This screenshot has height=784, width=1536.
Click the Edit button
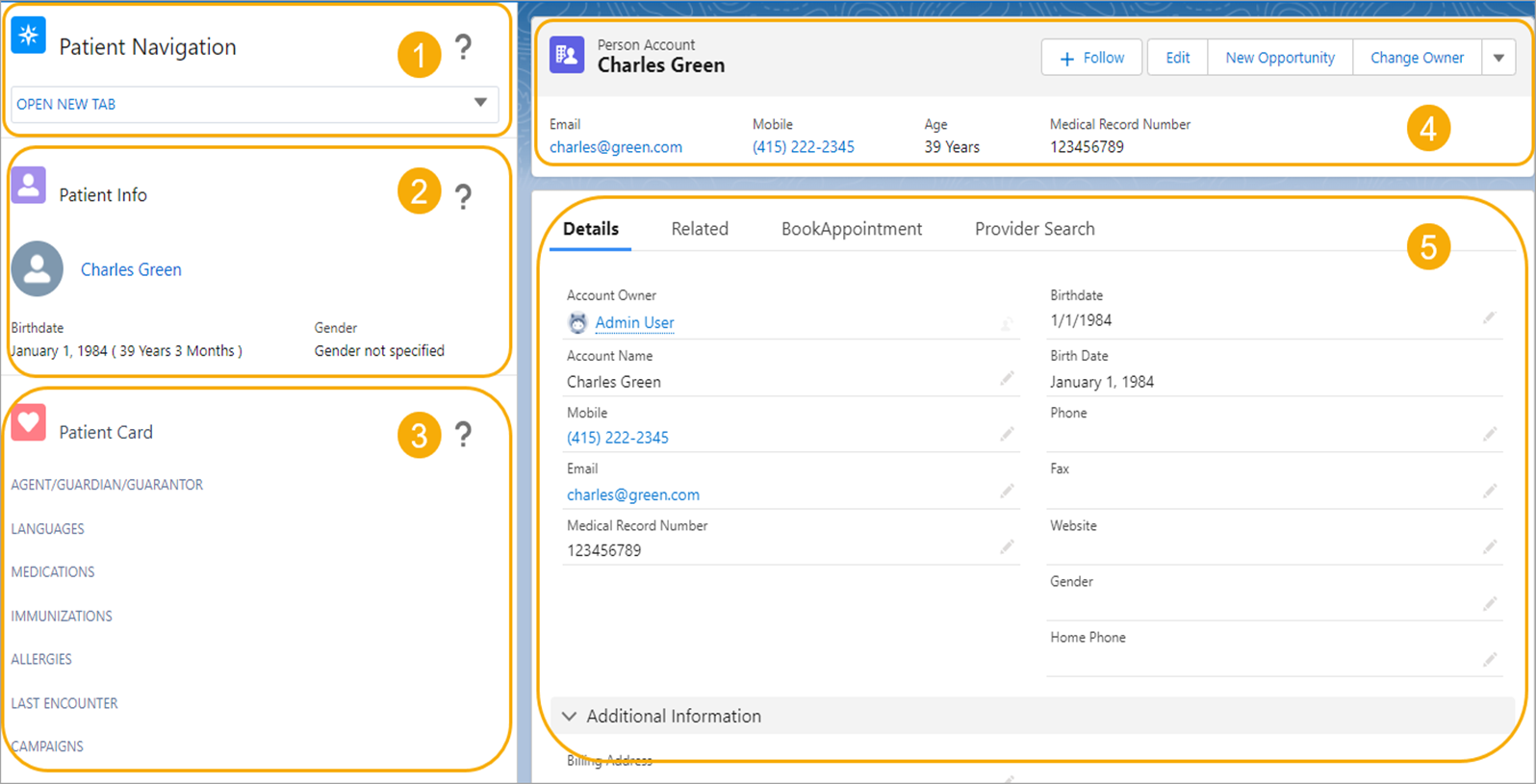pyautogui.click(x=1177, y=58)
